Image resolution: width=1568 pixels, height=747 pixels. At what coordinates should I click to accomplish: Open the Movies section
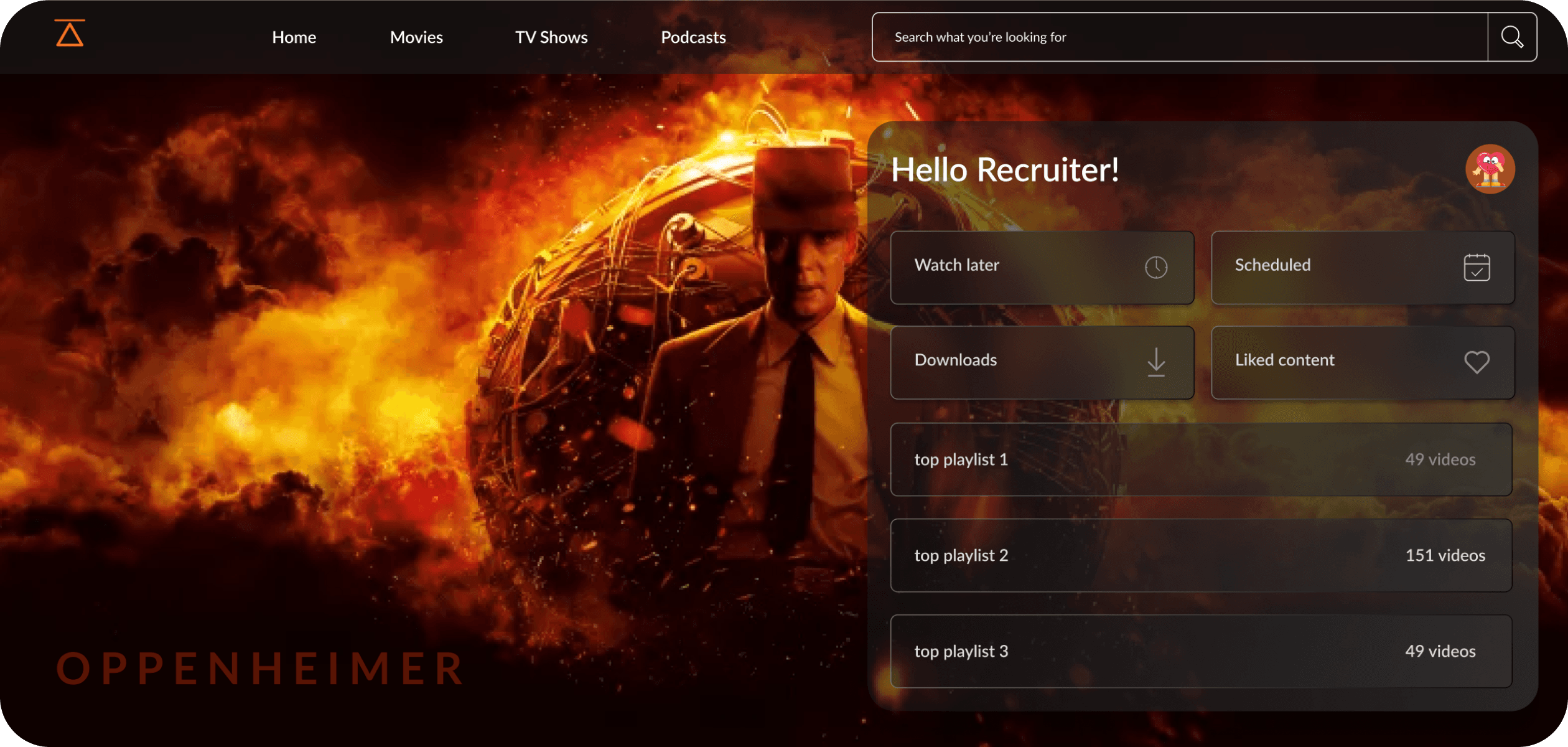click(x=416, y=37)
